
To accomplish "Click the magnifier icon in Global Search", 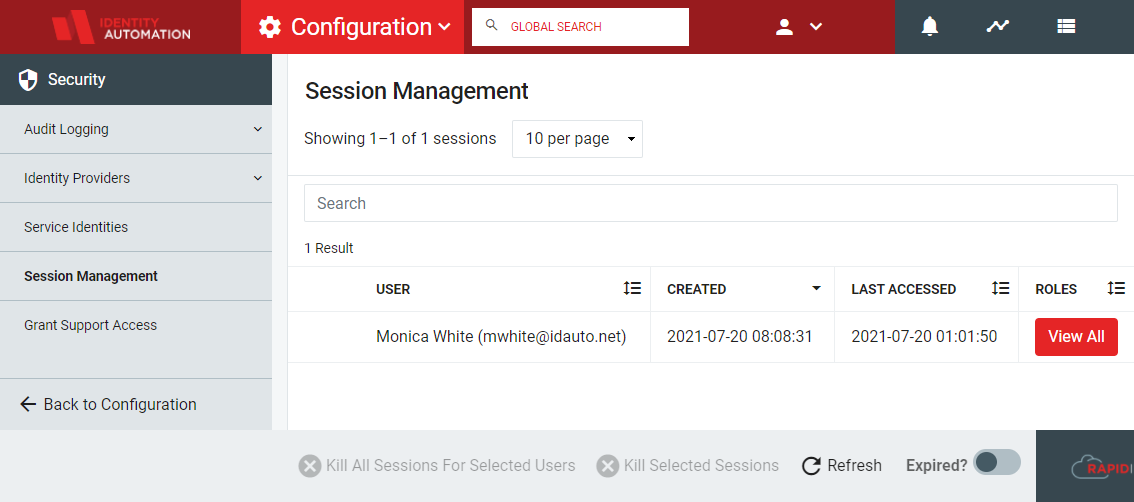I will click(x=492, y=26).
